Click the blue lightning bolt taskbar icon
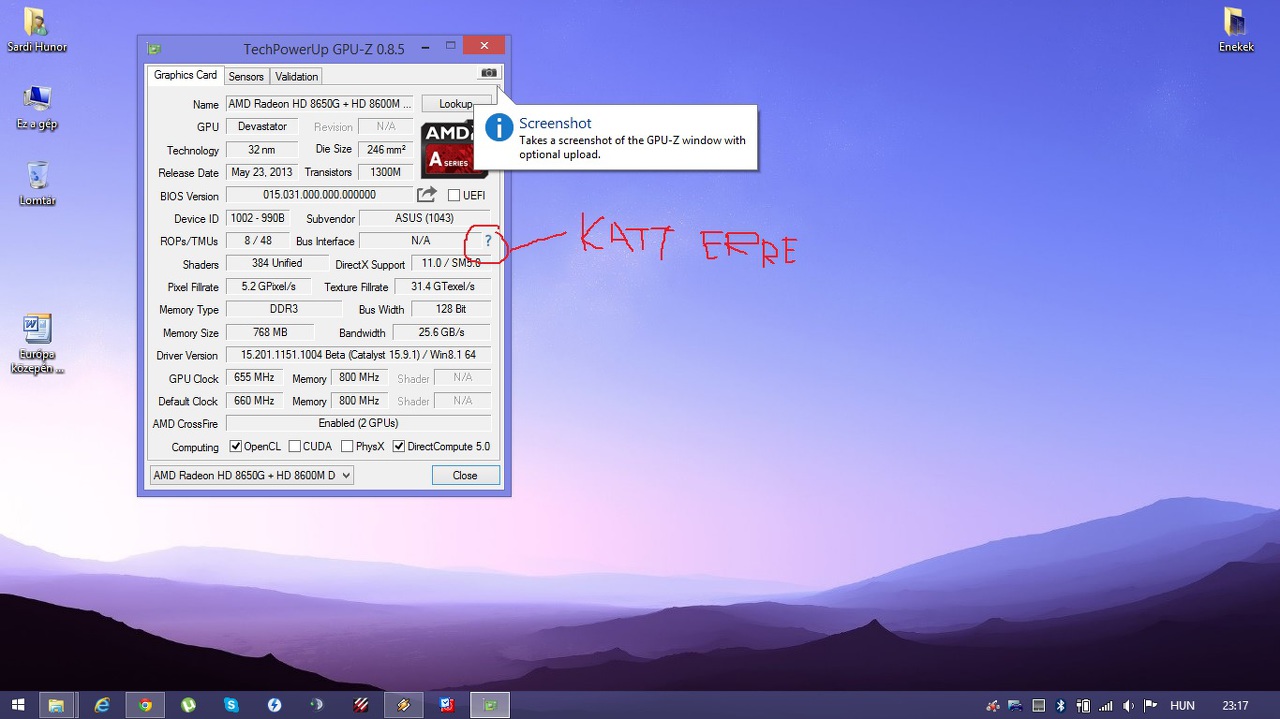Viewport: 1280px width, 719px height. coord(274,705)
